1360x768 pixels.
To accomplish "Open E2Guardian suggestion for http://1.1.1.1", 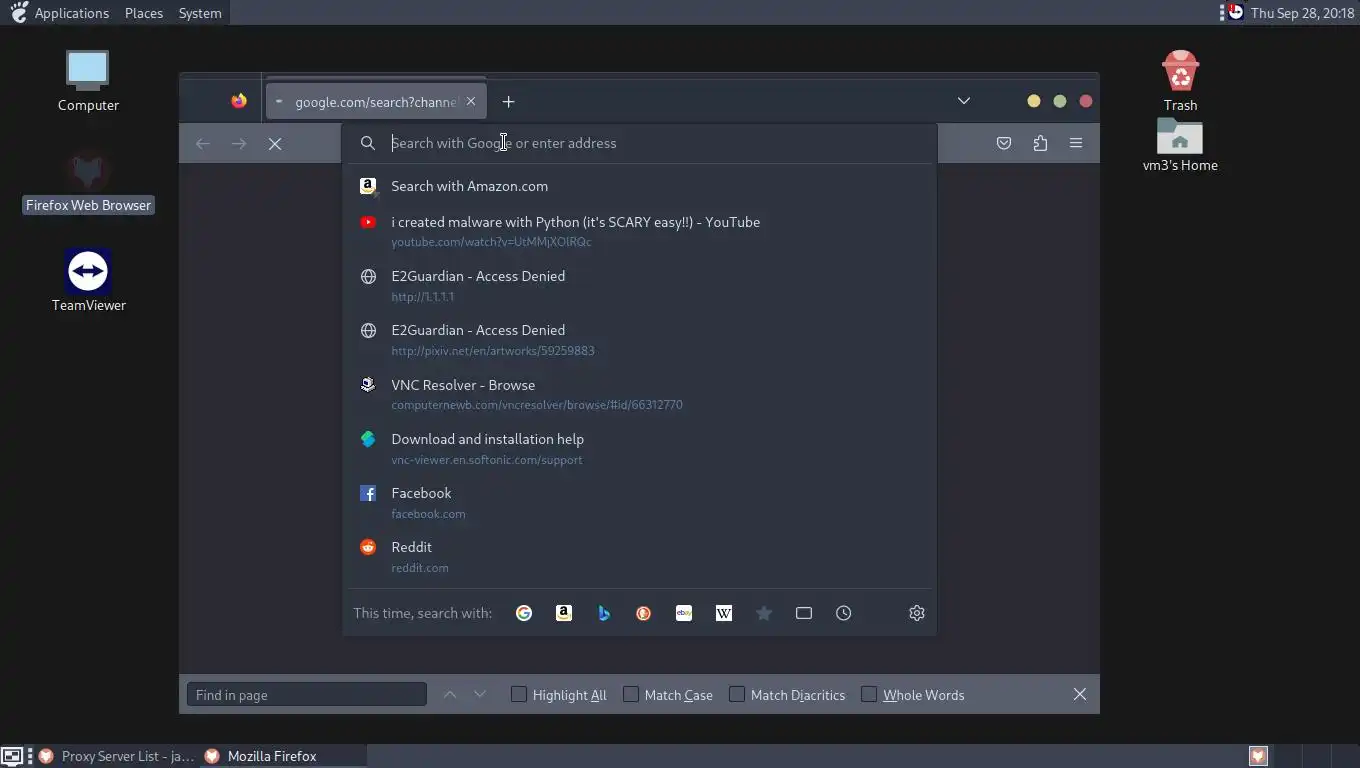I will 639,285.
